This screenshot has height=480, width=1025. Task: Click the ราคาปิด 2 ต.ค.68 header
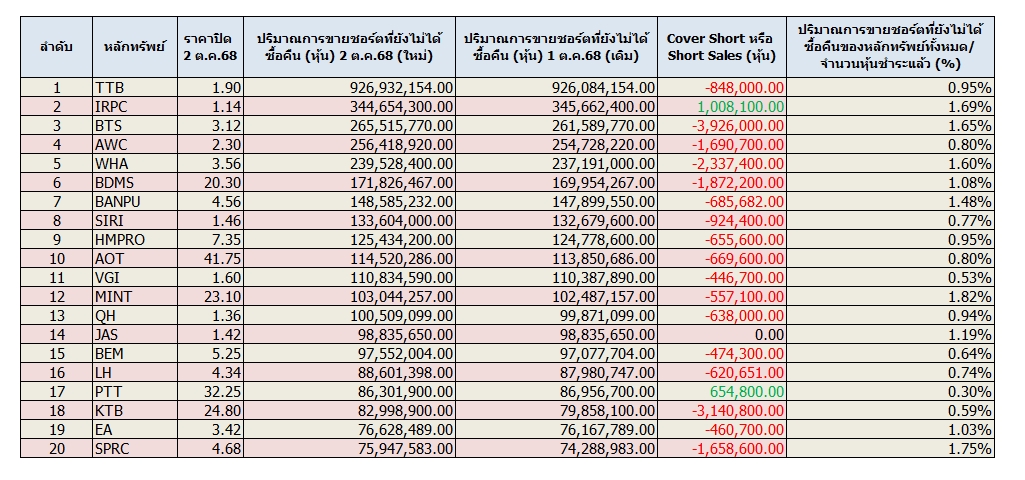coord(208,48)
